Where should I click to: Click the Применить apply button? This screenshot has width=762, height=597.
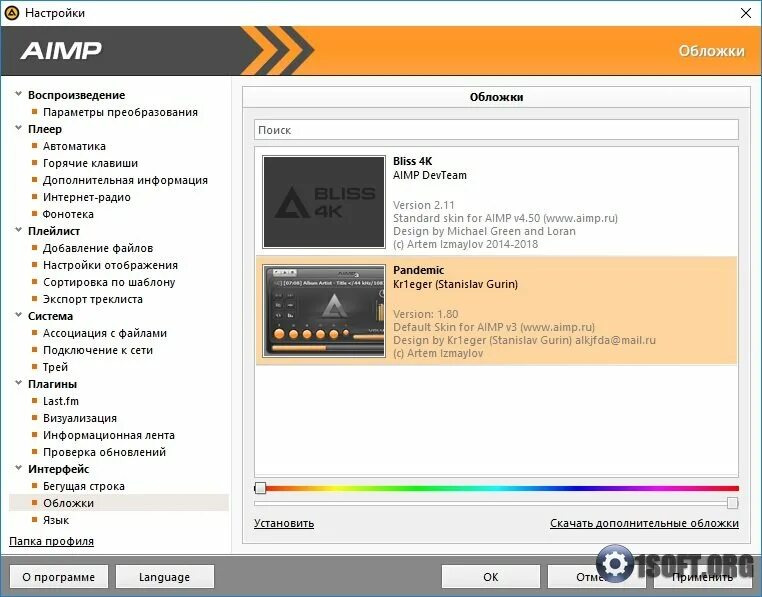[703, 577]
